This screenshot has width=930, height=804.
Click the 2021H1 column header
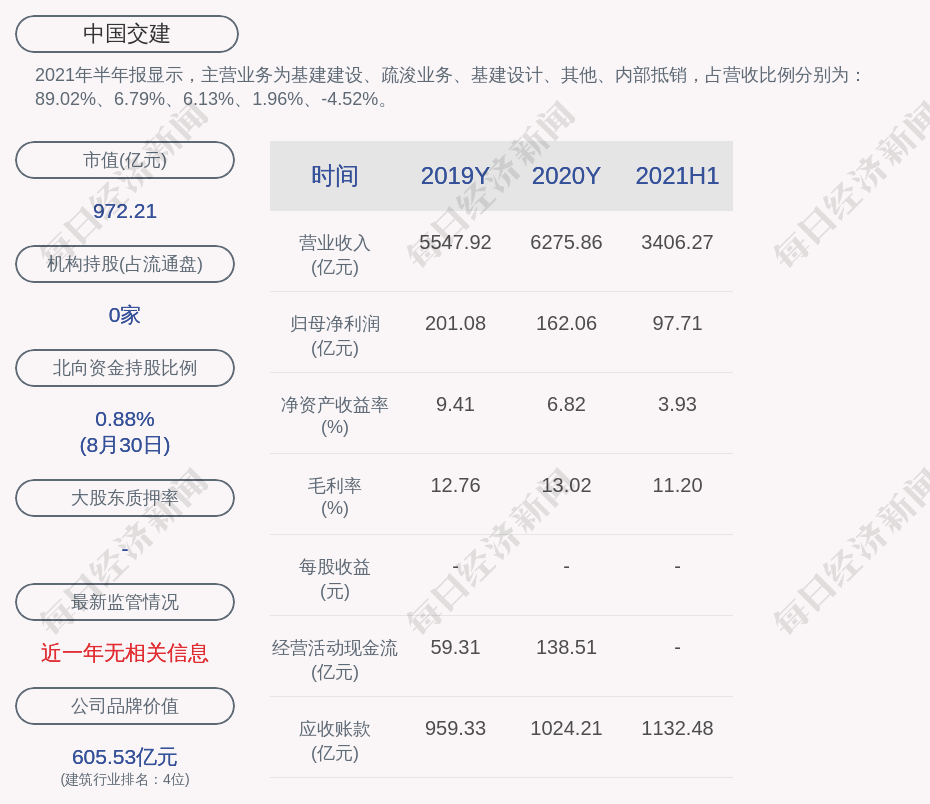(677, 176)
